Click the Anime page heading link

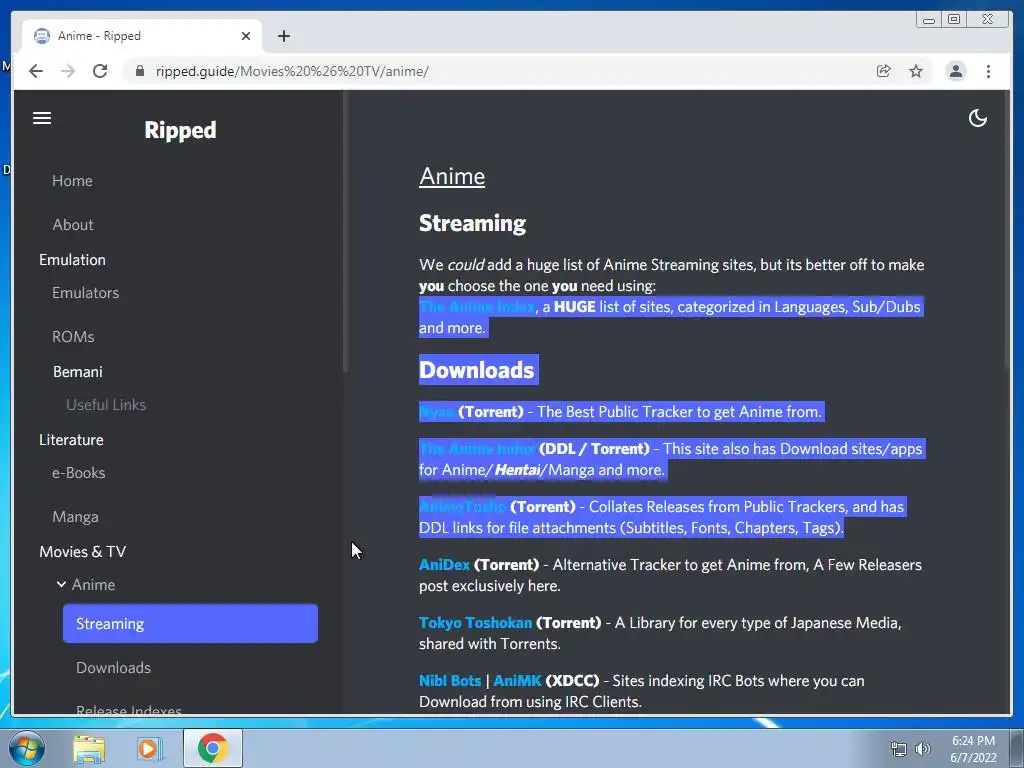point(452,176)
